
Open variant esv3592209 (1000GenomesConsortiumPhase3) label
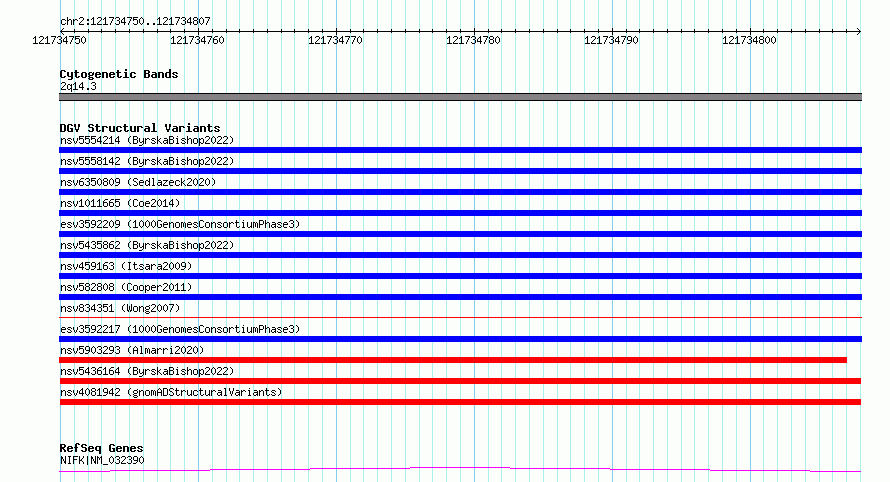(180, 224)
